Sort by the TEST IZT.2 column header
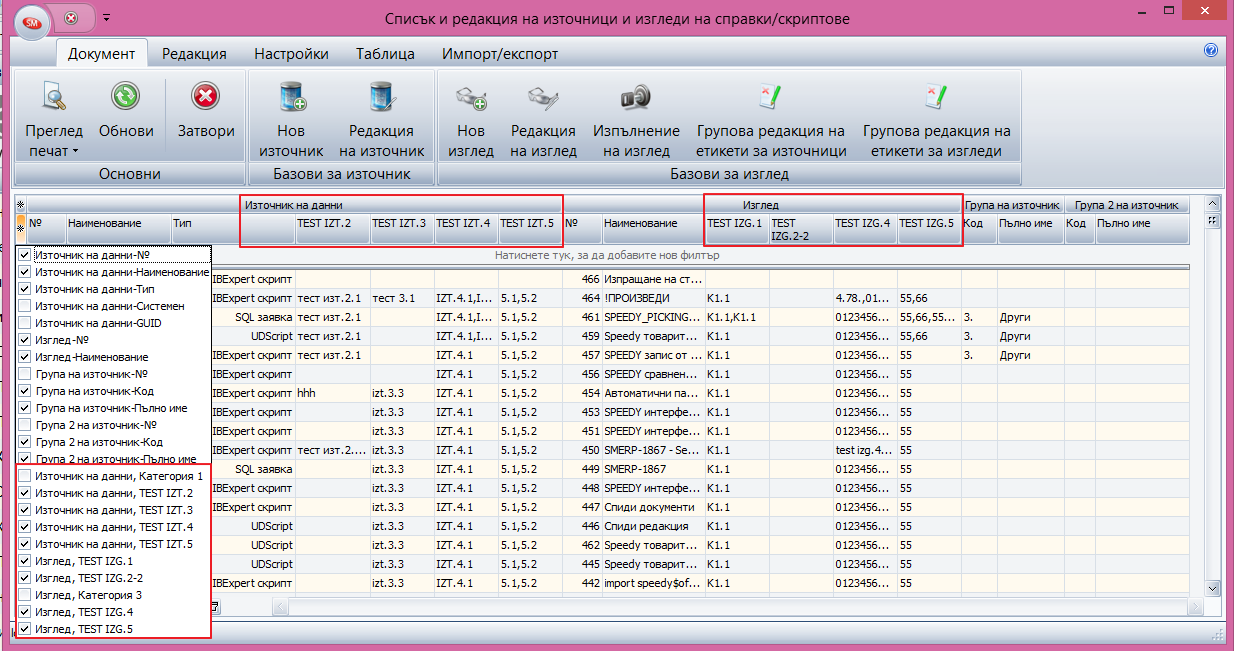This screenshot has height=651, width=1234. [332, 229]
